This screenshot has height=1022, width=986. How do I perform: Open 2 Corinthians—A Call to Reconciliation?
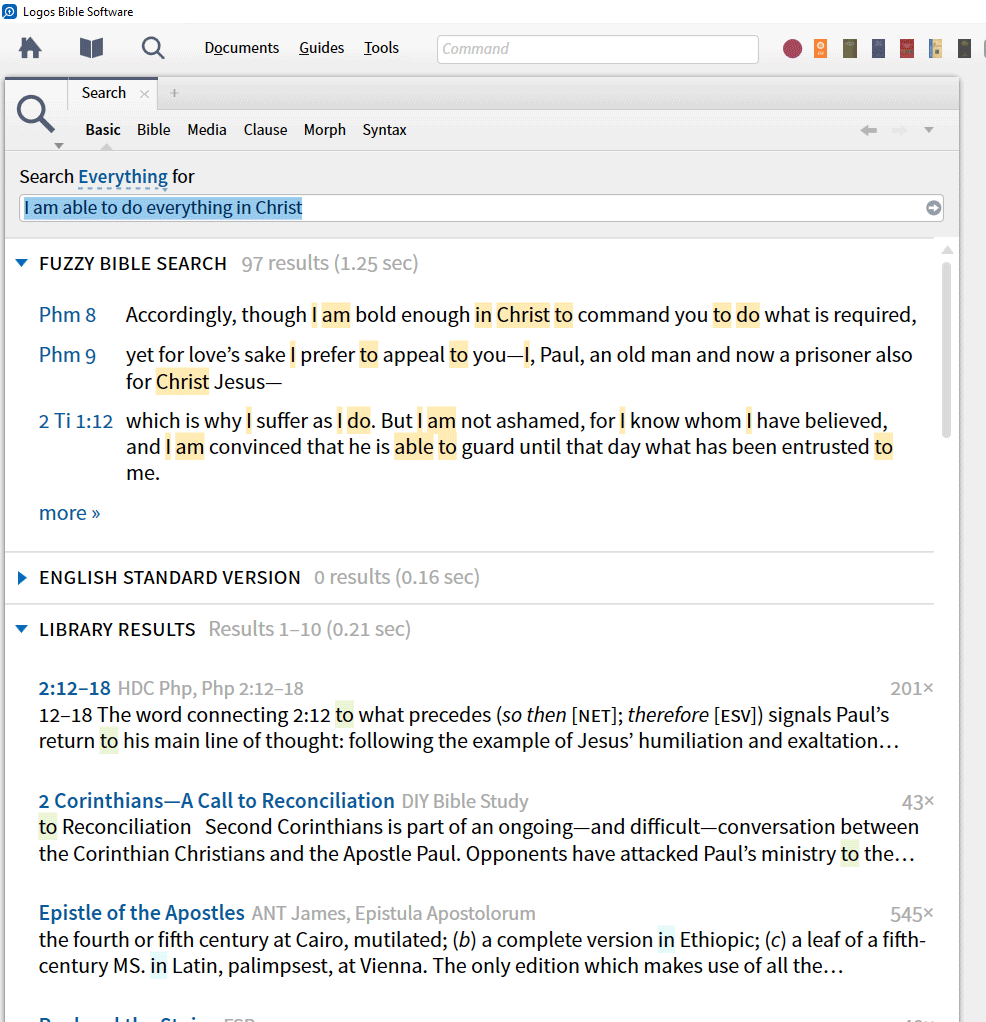tap(216, 800)
